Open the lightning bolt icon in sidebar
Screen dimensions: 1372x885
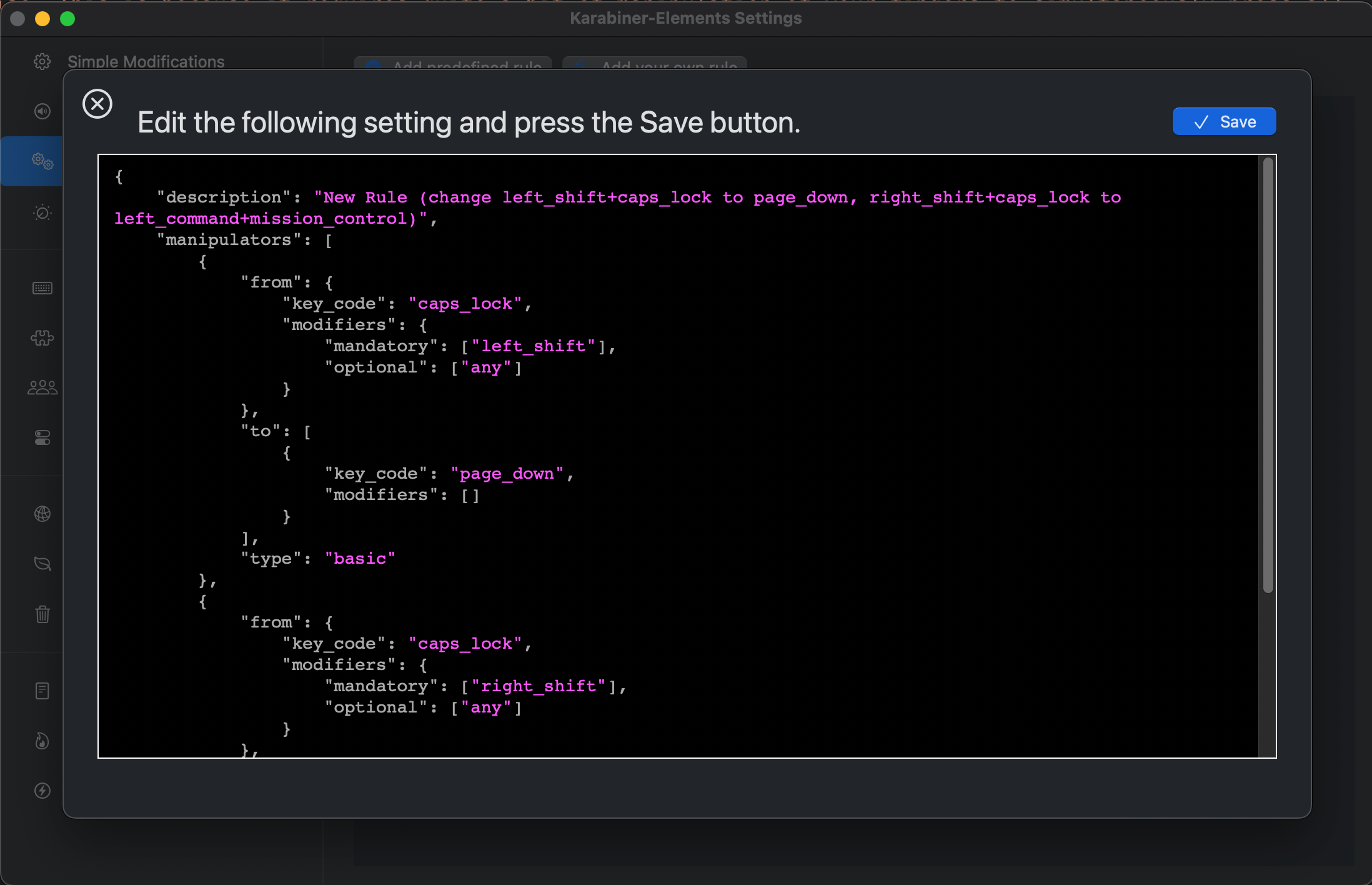(x=42, y=791)
